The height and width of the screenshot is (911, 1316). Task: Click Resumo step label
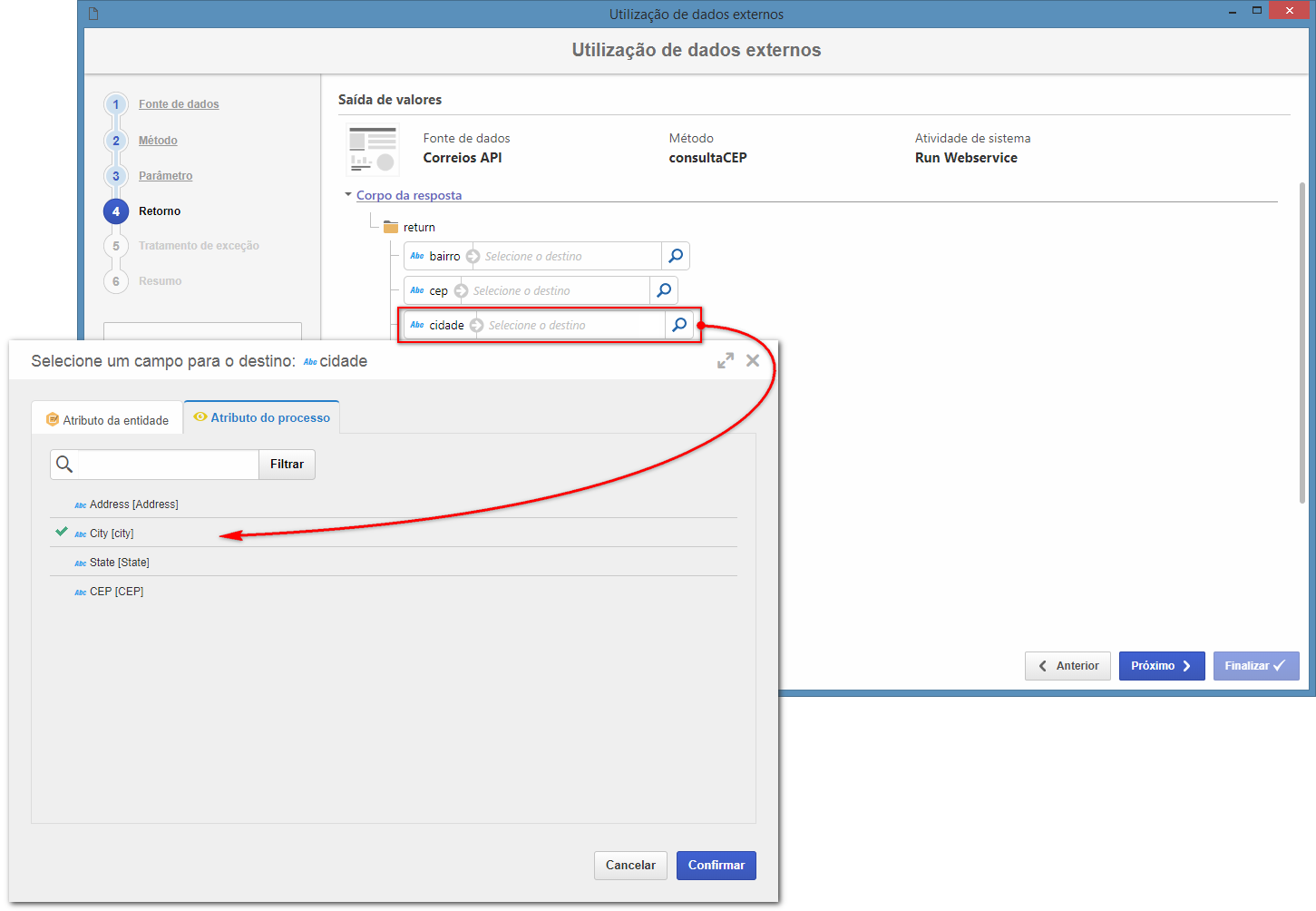pyautogui.click(x=160, y=281)
